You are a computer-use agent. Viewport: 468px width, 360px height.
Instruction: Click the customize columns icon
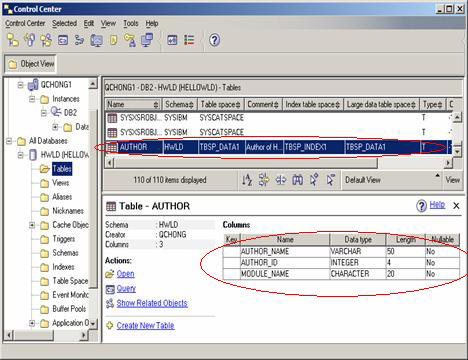[281, 180]
